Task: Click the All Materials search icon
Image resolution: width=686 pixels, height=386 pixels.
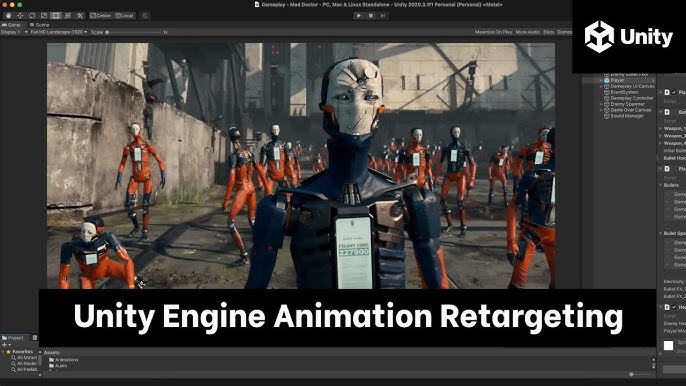Action: 14,358
